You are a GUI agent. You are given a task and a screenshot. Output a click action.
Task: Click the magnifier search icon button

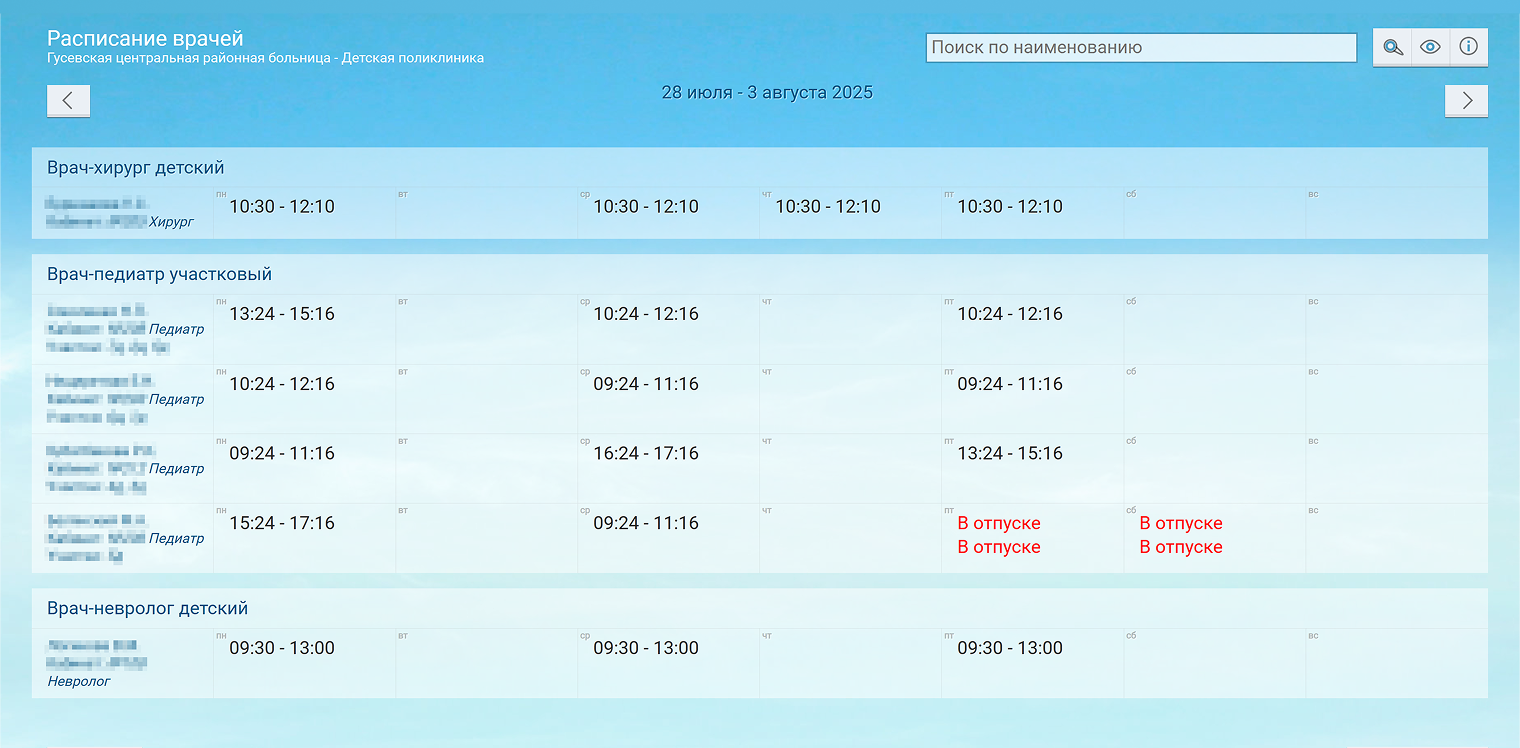(x=1392, y=47)
